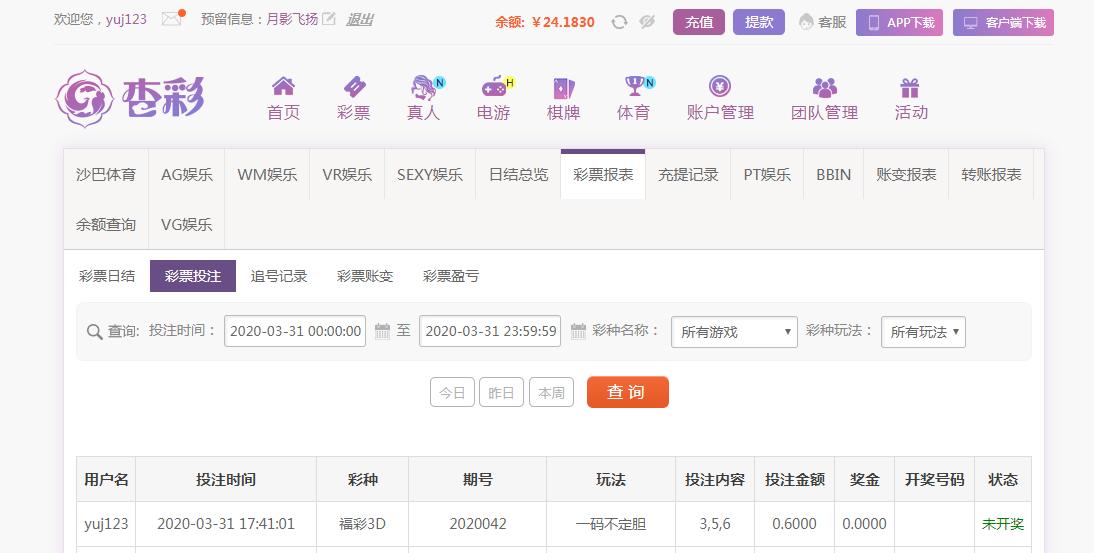Edit the reserved info pencil icon

(329, 19)
